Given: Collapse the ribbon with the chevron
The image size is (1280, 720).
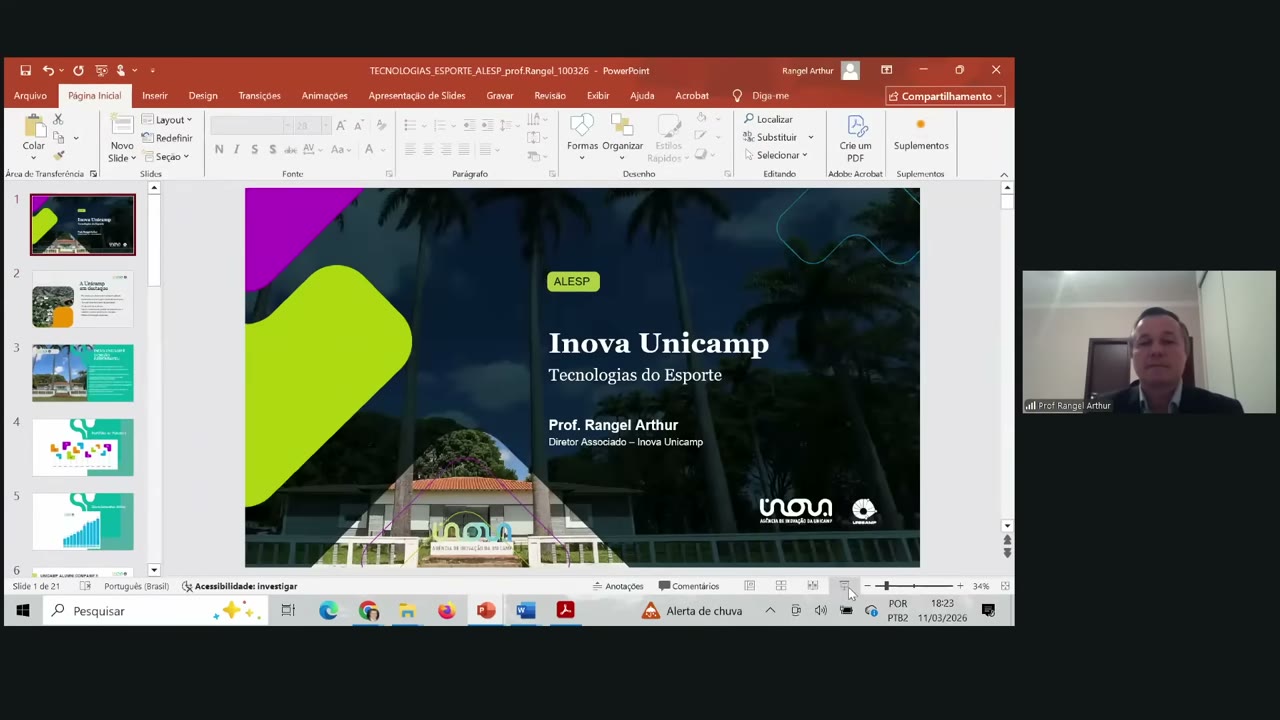Looking at the screenshot, I should coord(1004,175).
